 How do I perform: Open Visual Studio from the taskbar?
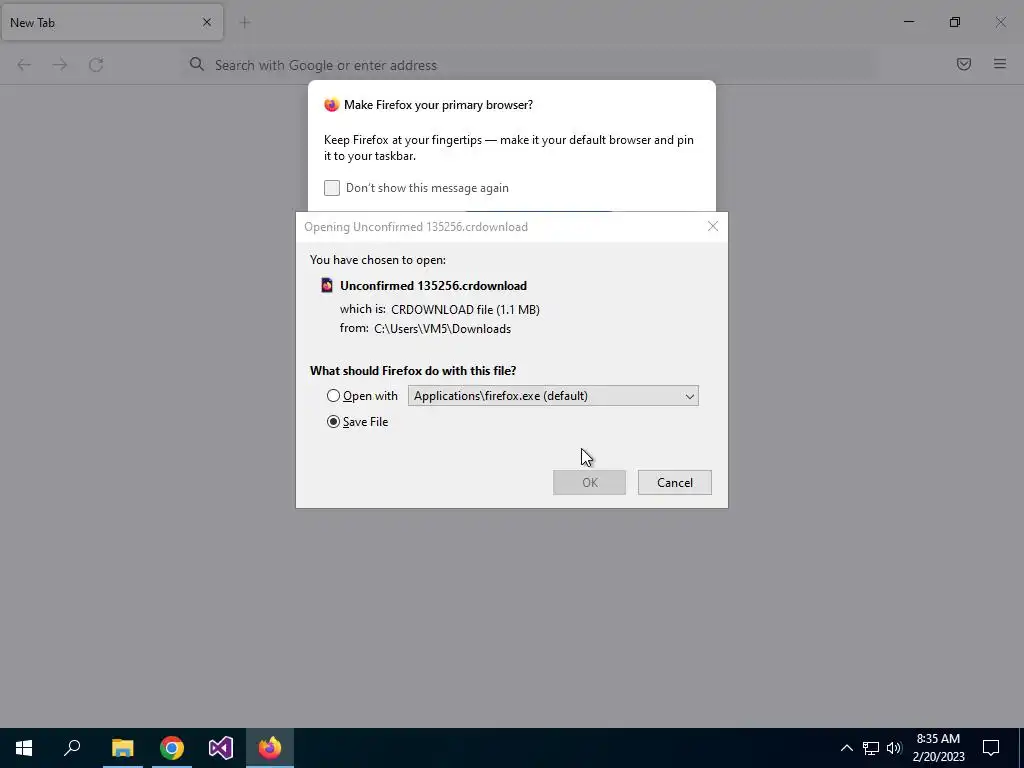(221, 748)
